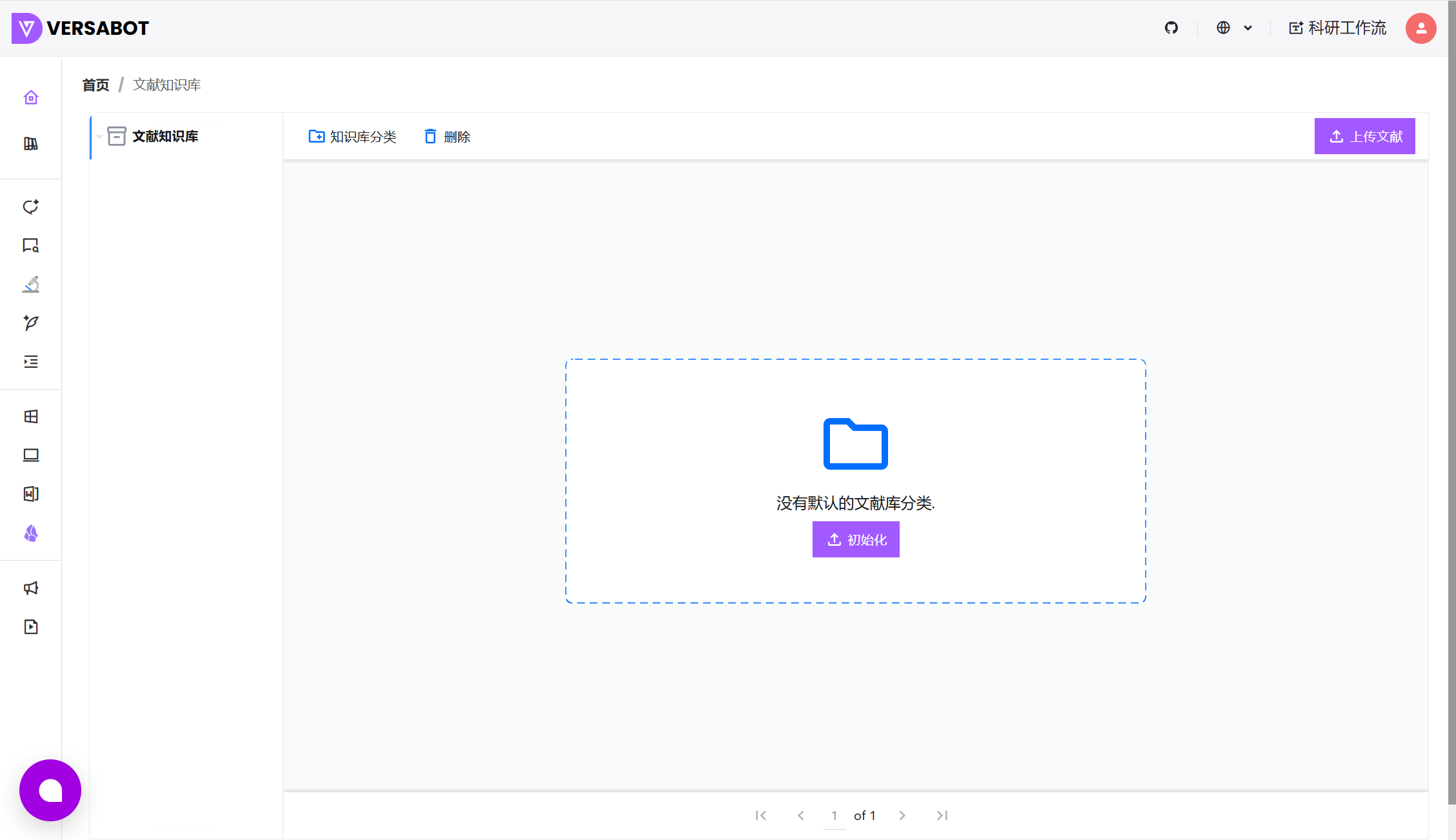Open the library books sidebar icon
The image size is (1456, 840).
pyautogui.click(x=31, y=143)
